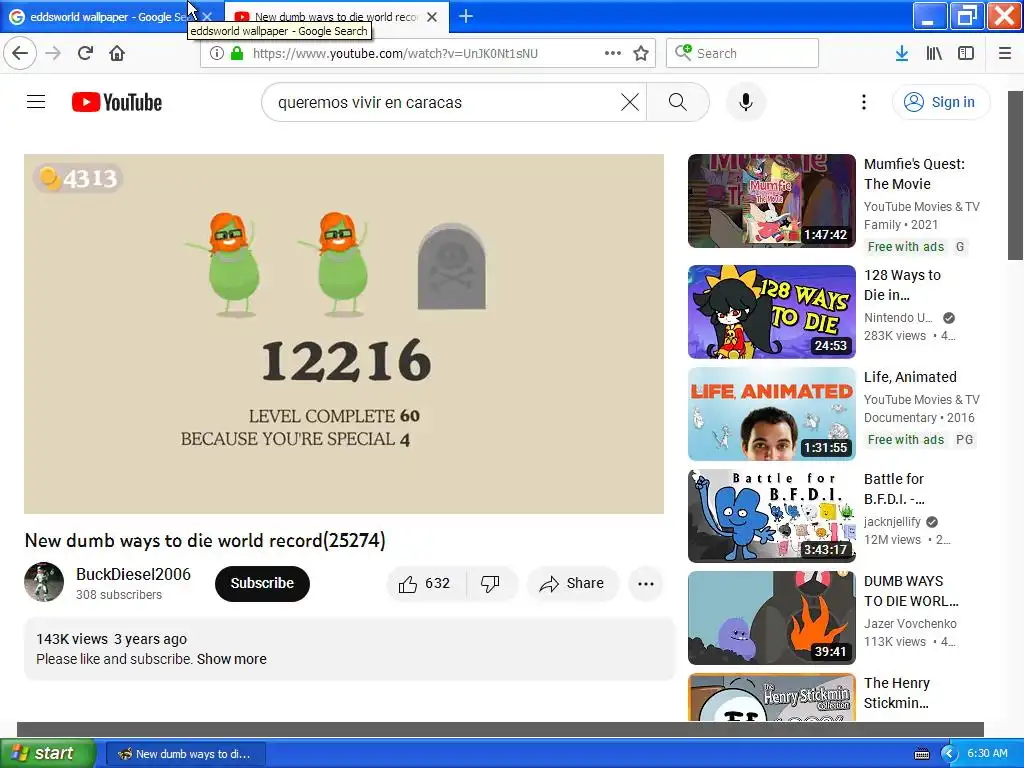Image resolution: width=1024 pixels, height=768 pixels.
Task: Click the browser Forward arrow button
Action: 54,53
